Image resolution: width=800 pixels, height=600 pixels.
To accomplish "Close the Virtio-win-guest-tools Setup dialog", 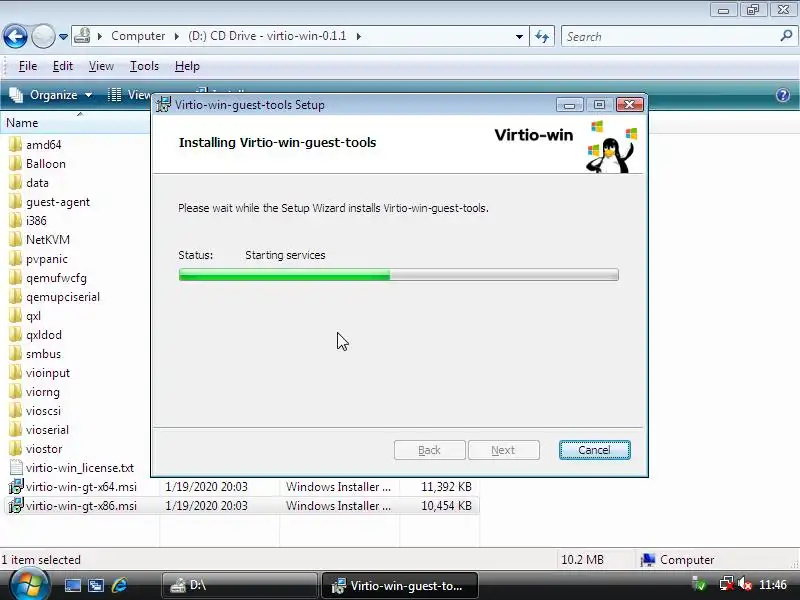I will [x=630, y=105].
